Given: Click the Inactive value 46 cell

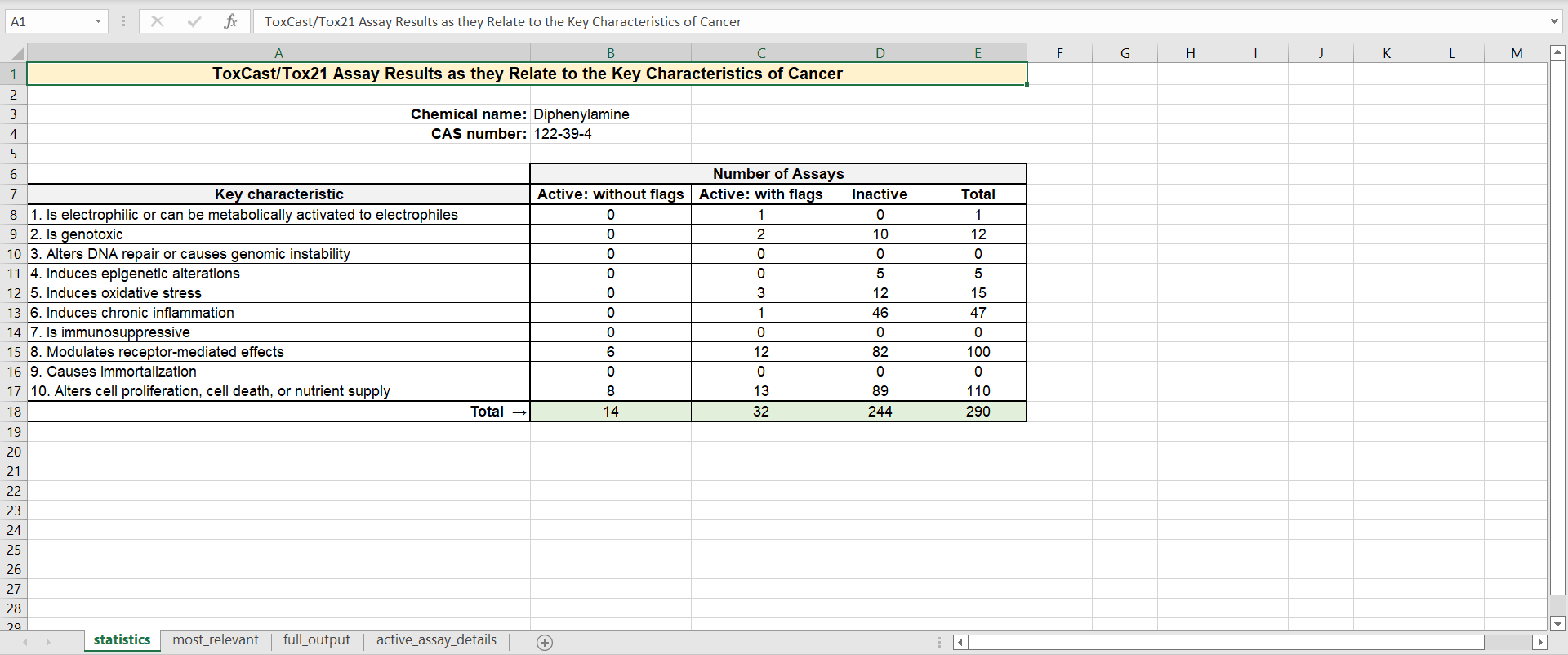Looking at the screenshot, I should tap(880, 313).
